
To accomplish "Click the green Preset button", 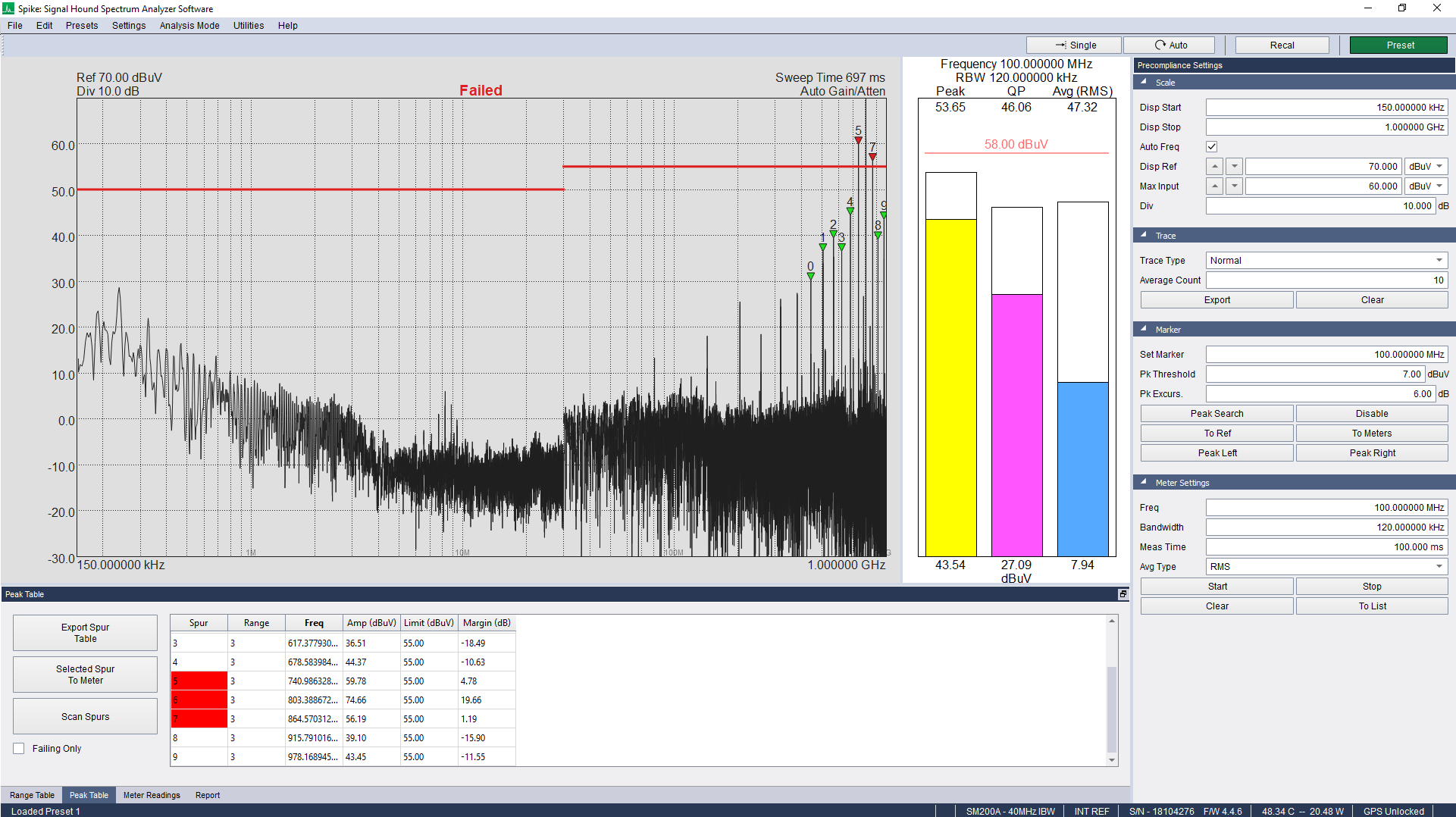I will tap(1401, 45).
